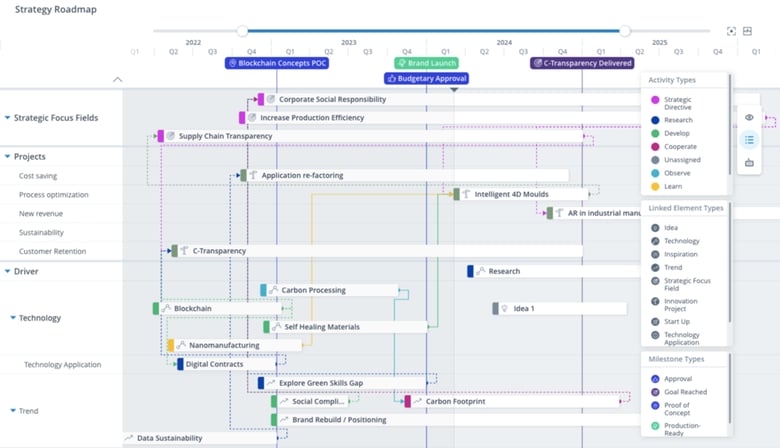This screenshot has height=448, width=780.
Task: Move the right timeline range slider handle
Action: 625,31
